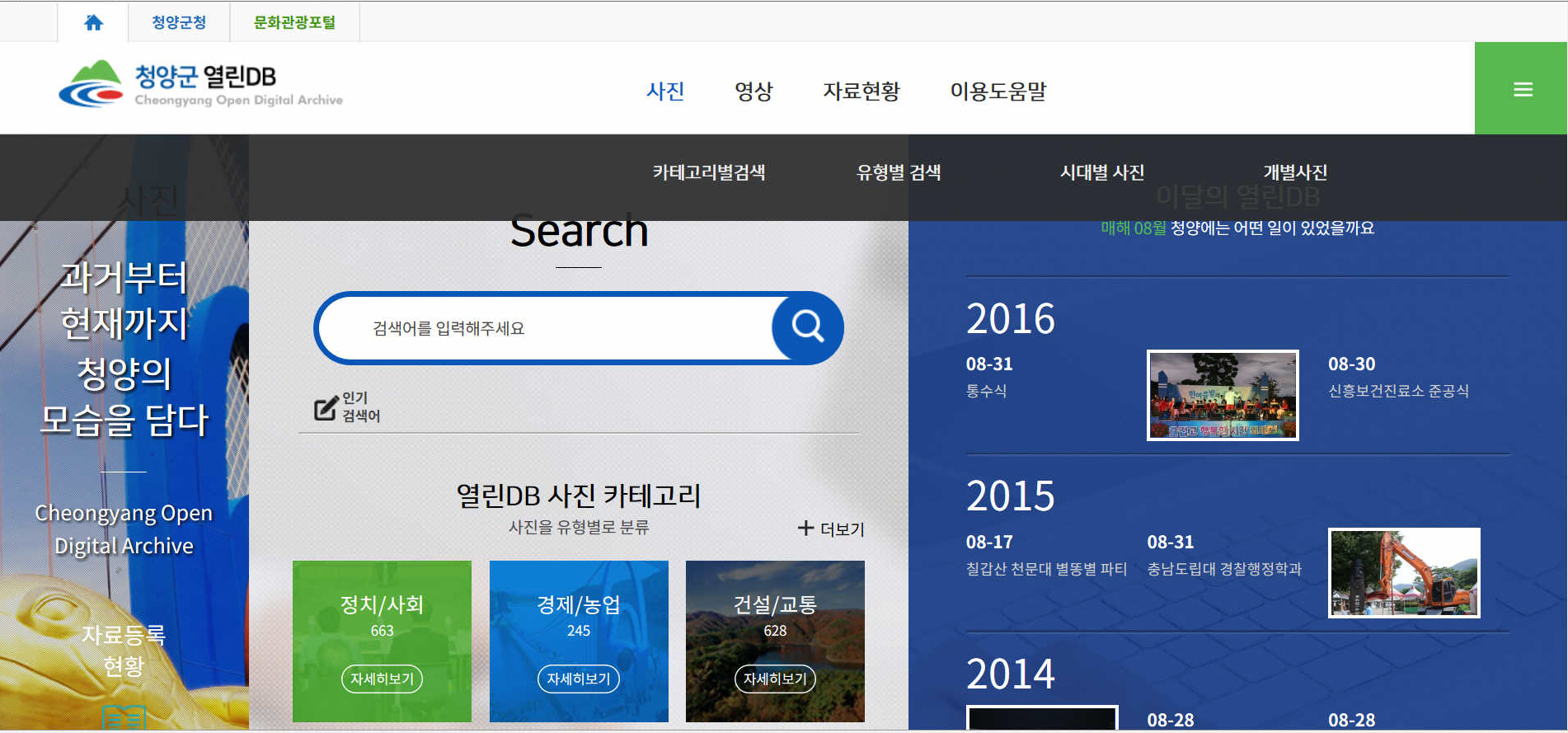This screenshot has width=1568, height=733.
Task: Click the Cheongyang Open DB logo
Action: click(x=200, y=86)
